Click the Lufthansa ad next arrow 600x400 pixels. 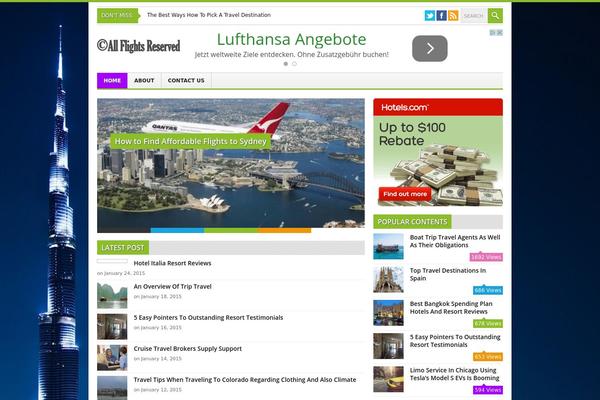pos(430,49)
